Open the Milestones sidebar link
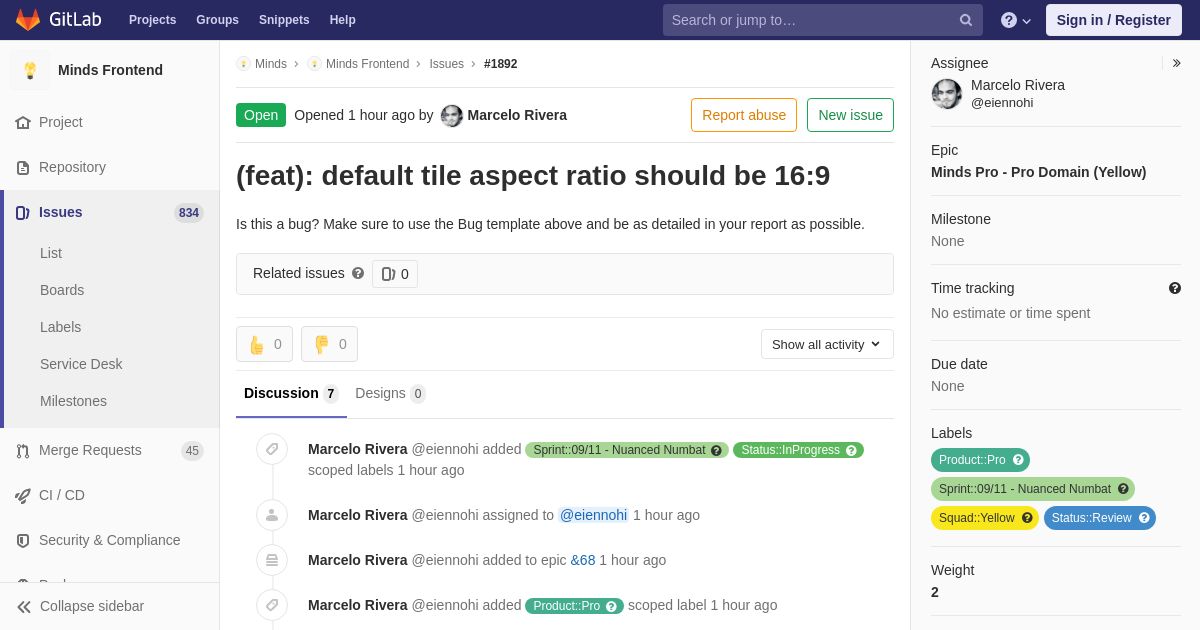 coord(73,401)
